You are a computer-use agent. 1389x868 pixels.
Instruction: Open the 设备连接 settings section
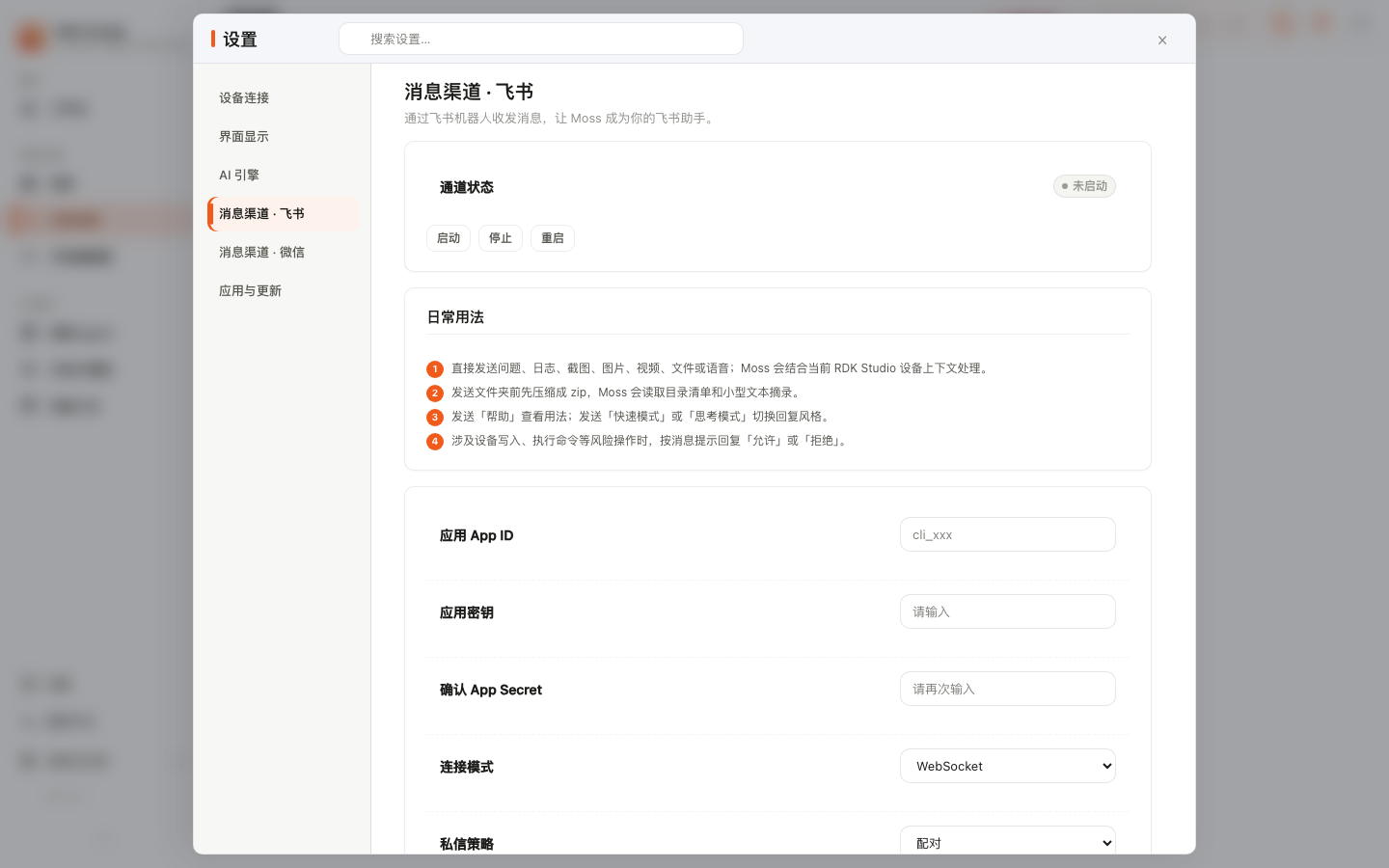(x=283, y=97)
